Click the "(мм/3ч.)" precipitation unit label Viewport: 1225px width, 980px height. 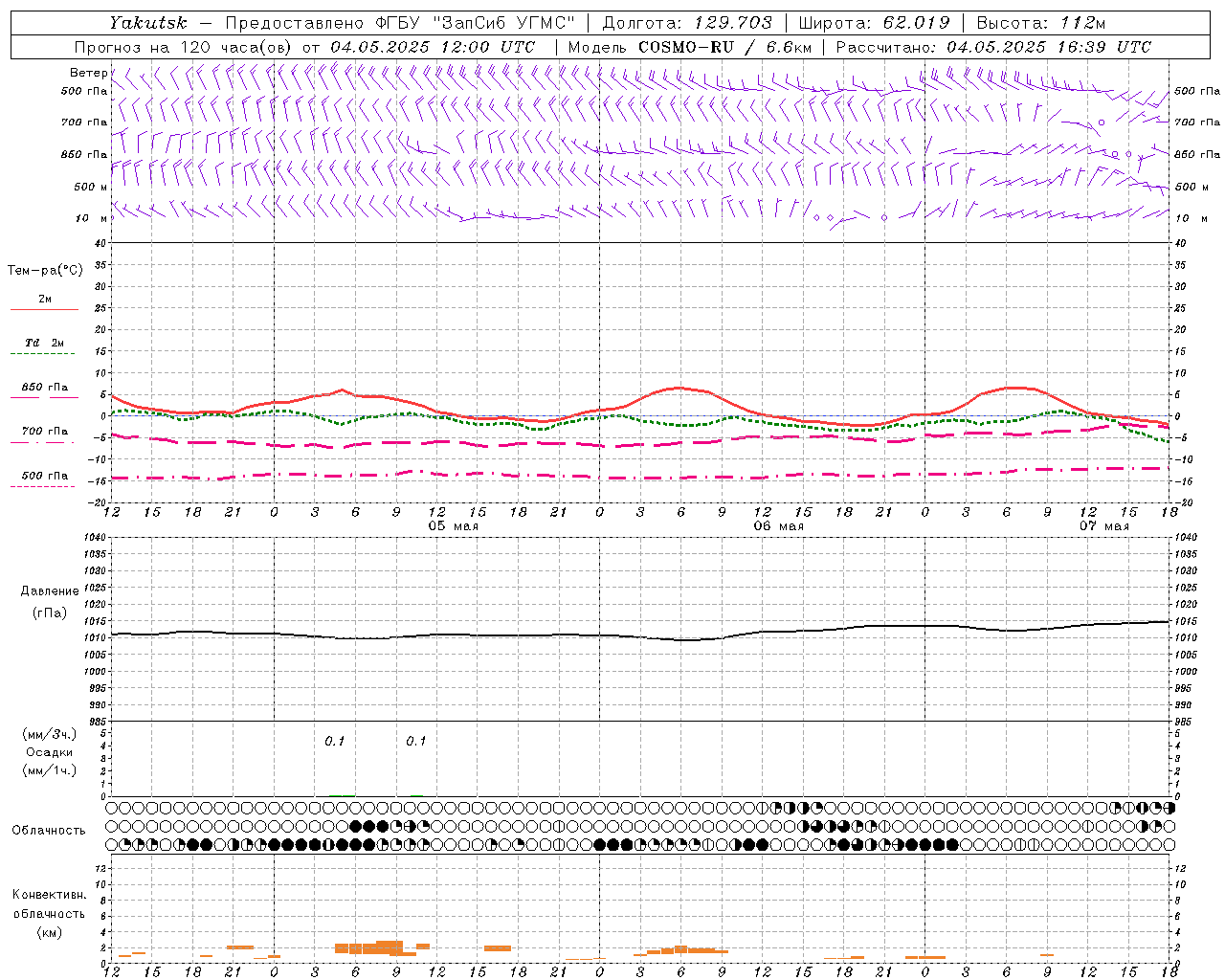49,734
